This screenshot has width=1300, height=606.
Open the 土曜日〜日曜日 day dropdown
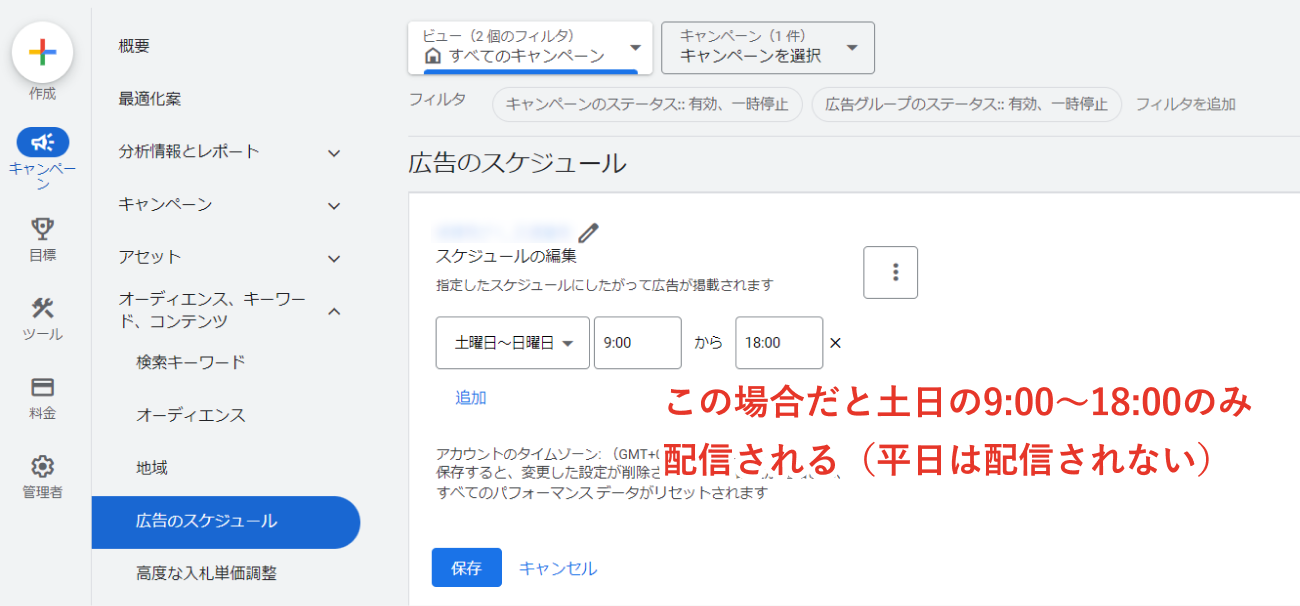(x=513, y=343)
